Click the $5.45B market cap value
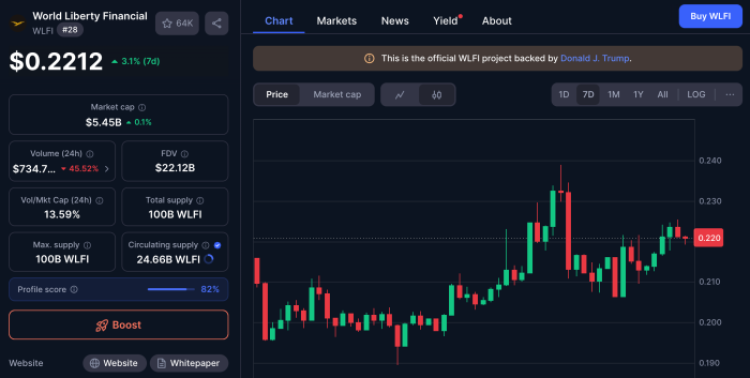 pyautogui.click(x=103, y=122)
